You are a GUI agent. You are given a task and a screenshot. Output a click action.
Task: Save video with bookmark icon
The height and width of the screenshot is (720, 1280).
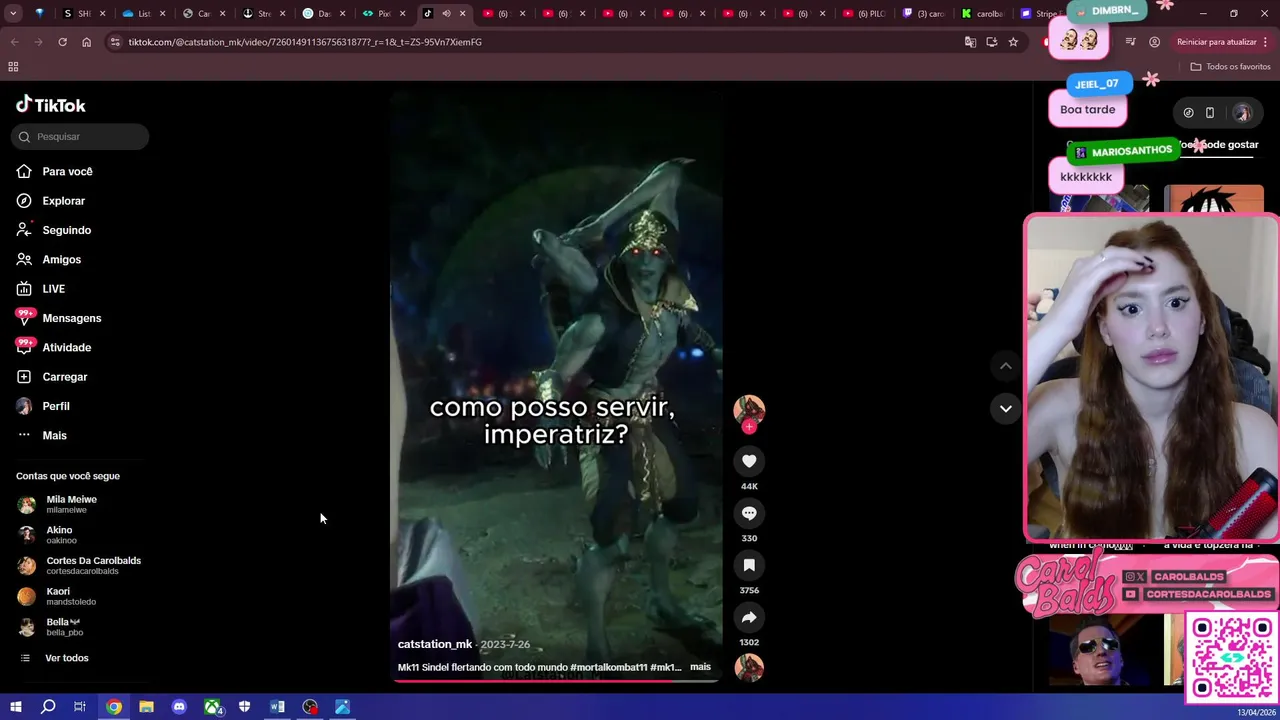pos(749,564)
